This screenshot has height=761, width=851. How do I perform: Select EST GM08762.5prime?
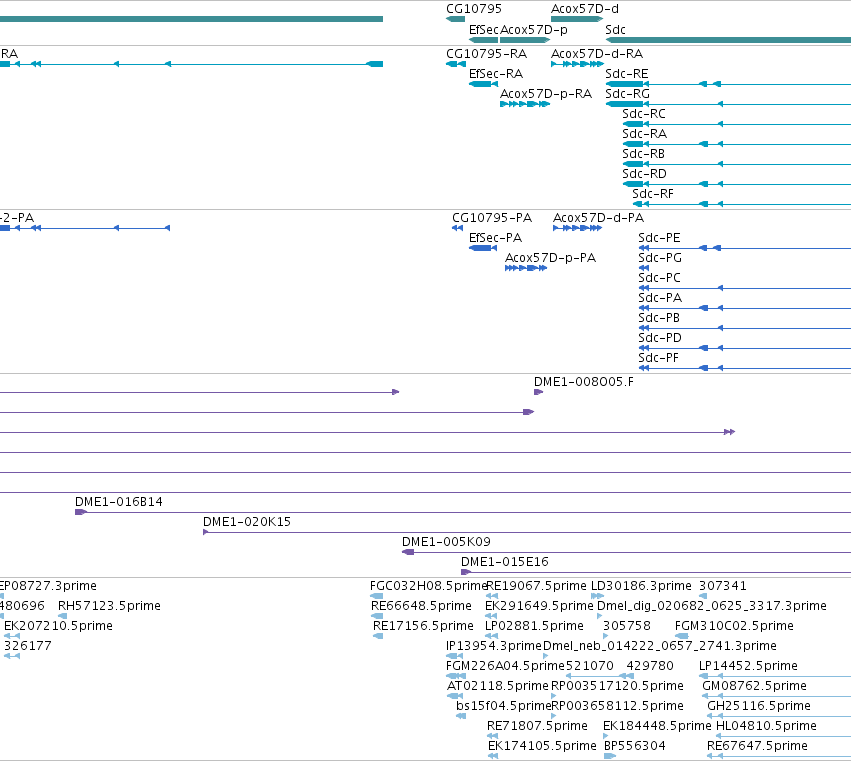coord(777,696)
